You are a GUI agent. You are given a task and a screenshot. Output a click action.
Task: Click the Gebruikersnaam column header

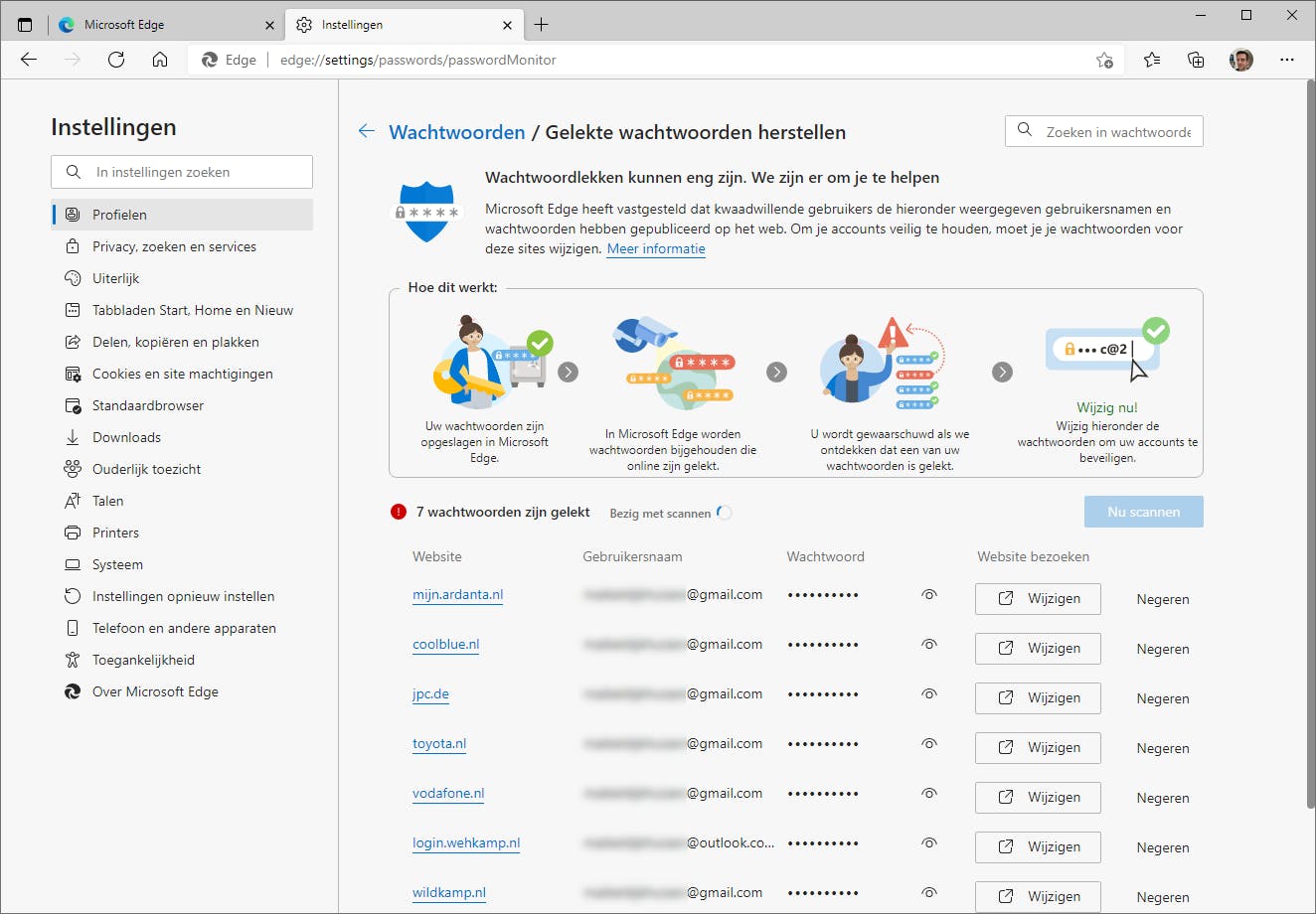pos(632,556)
